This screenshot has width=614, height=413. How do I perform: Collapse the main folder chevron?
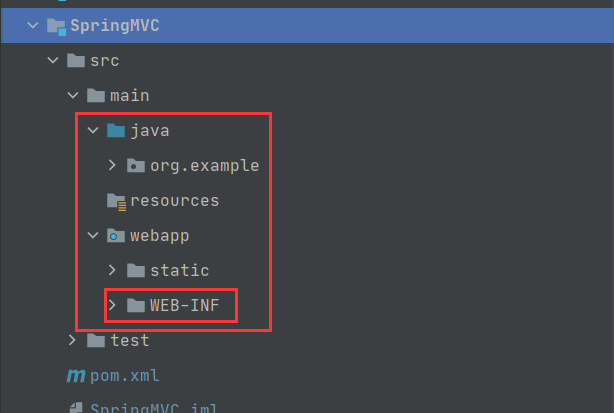(x=73, y=96)
